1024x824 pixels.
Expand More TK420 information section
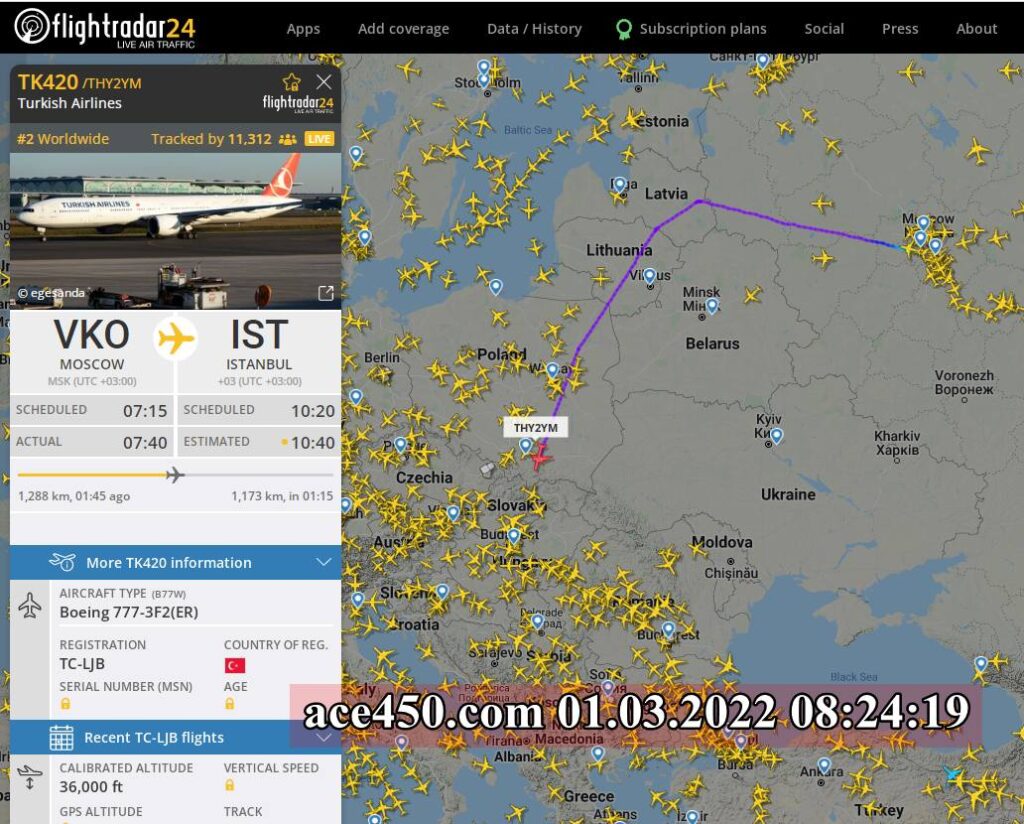click(176, 562)
